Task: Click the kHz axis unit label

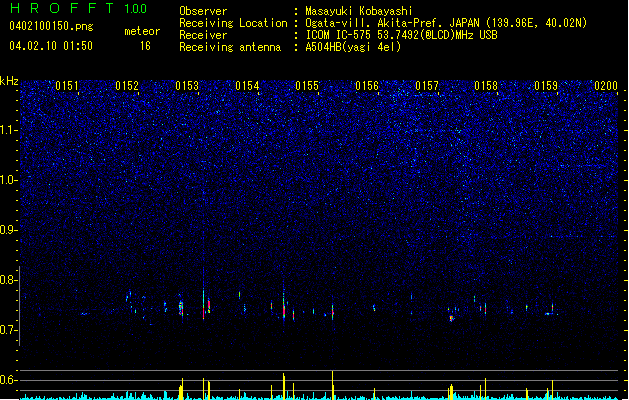Action: click(x=9, y=81)
